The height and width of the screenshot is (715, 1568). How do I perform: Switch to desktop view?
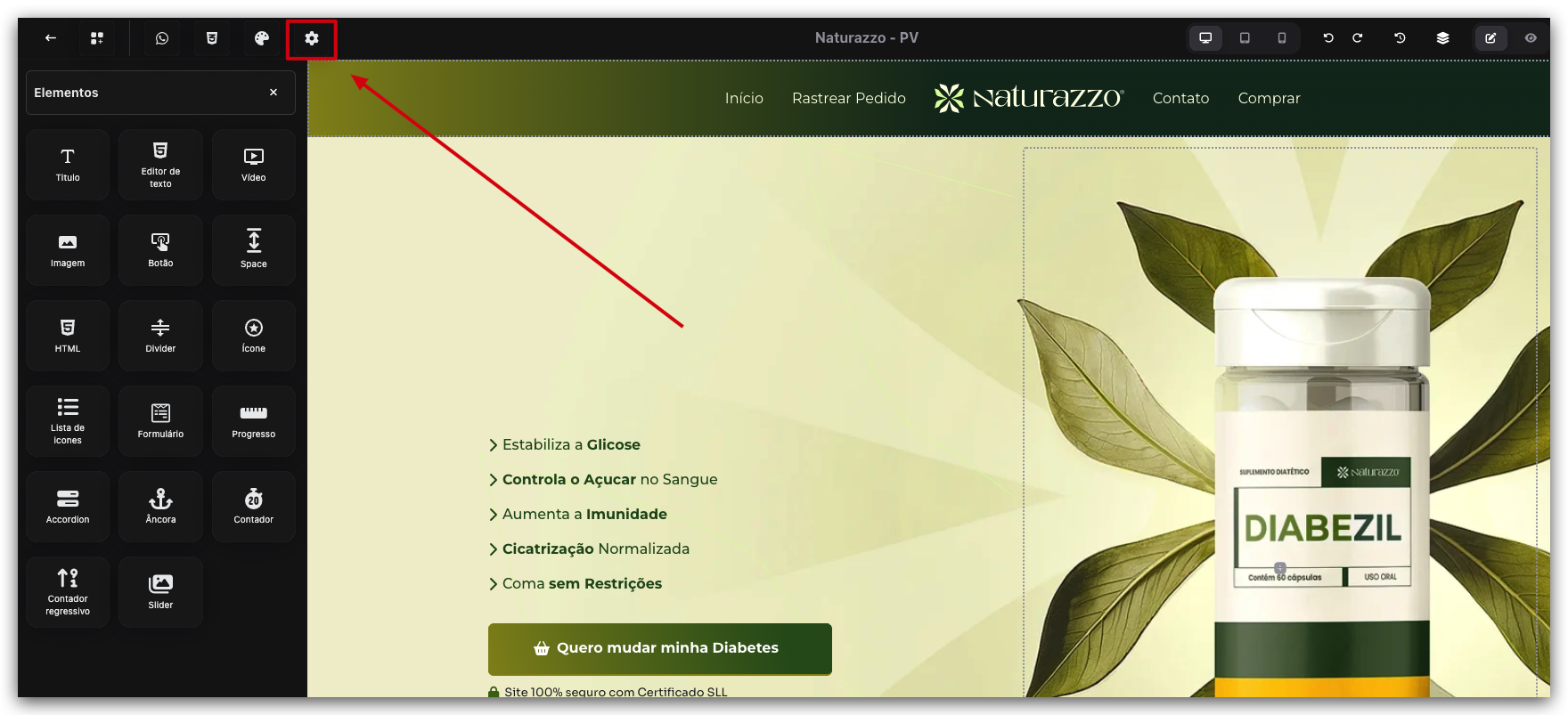[x=1205, y=38]
